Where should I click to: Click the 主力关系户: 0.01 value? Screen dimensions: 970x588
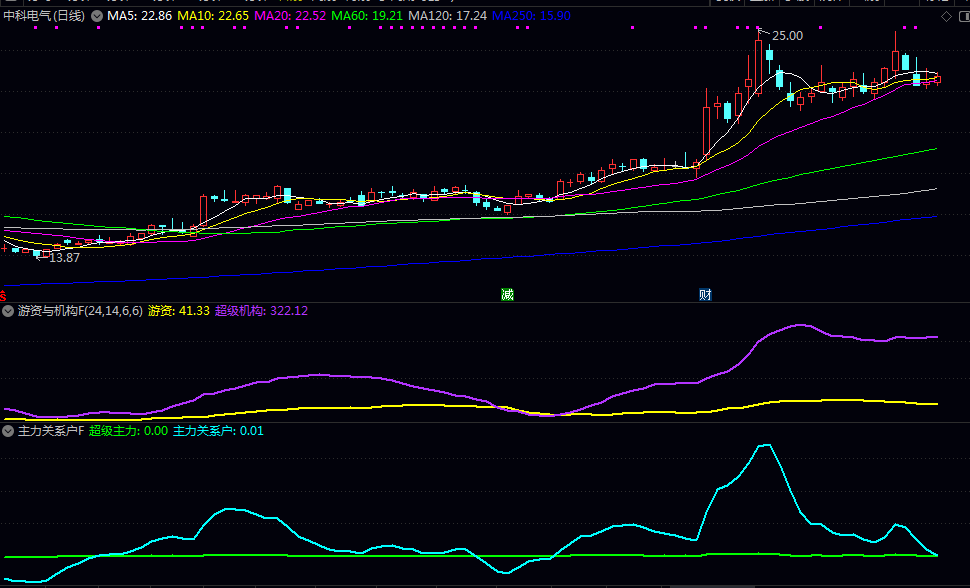click(x=218, y=431)
